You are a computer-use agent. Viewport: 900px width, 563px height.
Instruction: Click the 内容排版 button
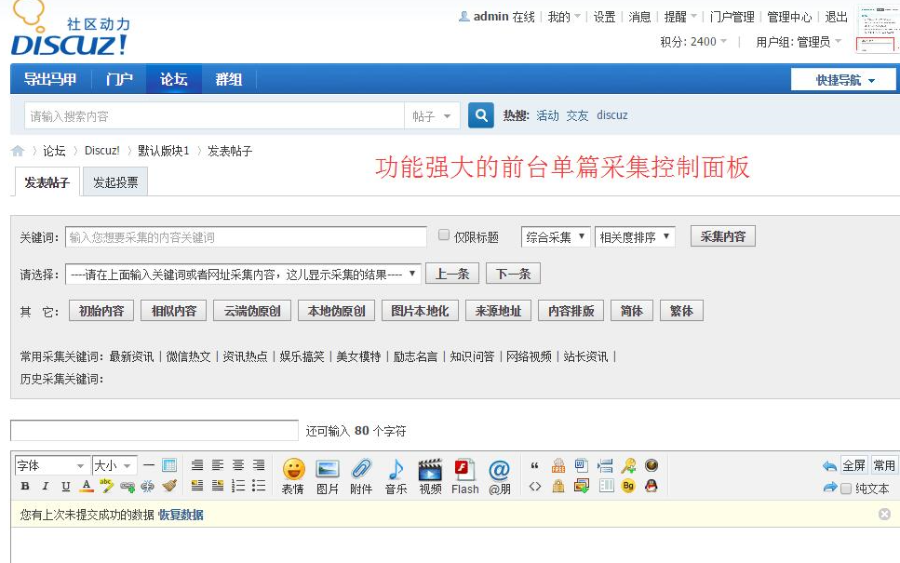pos(571,310)
